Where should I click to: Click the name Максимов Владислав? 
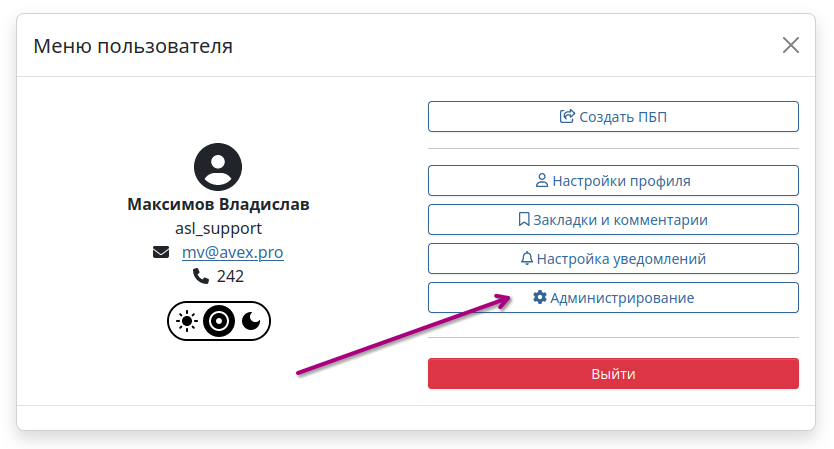tap(218, 204)
